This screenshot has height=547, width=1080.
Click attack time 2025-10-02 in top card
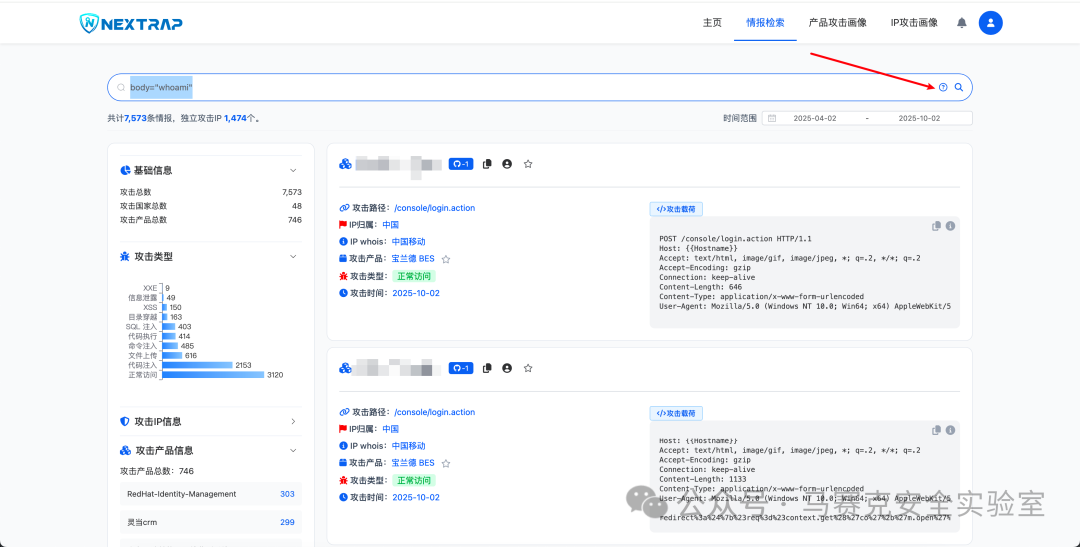pyautogui.click(x=416, y=293)
